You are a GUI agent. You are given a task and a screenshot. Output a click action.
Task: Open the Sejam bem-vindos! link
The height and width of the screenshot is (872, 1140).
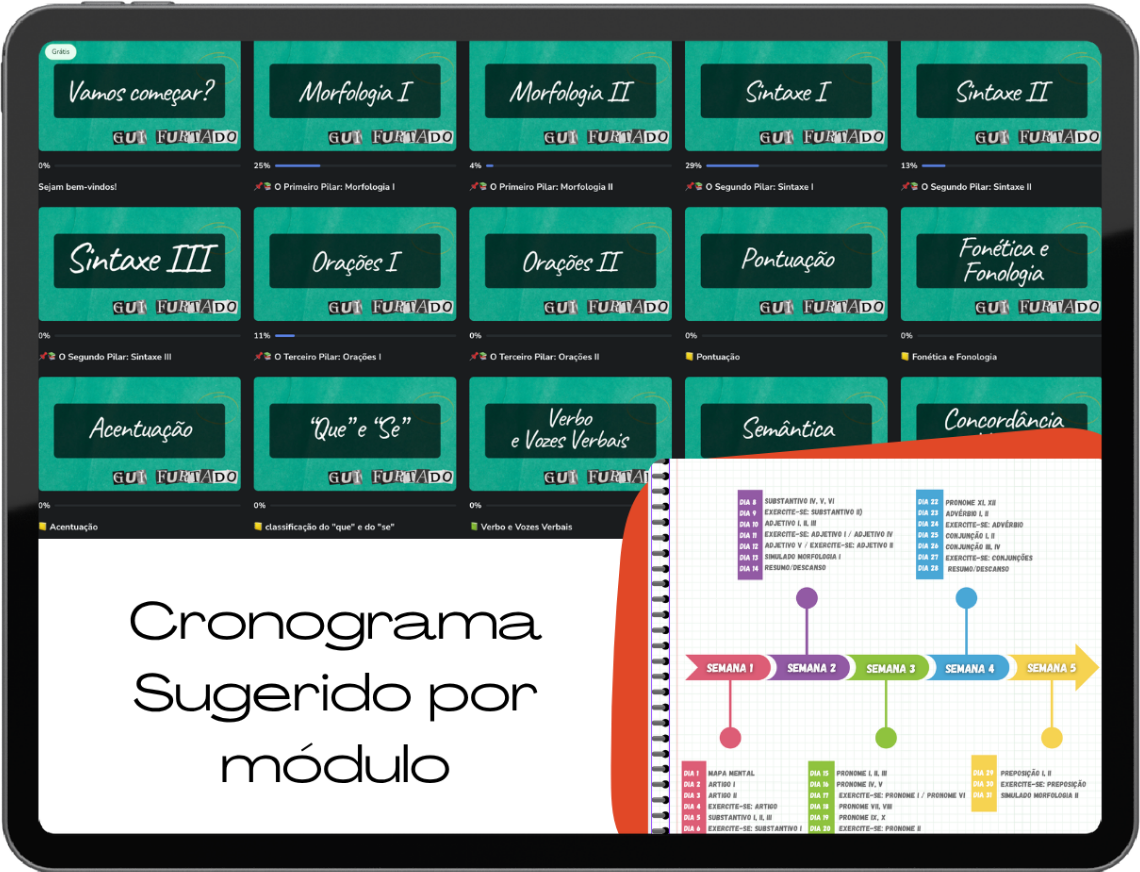pyautogui.click(x=77, y=187)
